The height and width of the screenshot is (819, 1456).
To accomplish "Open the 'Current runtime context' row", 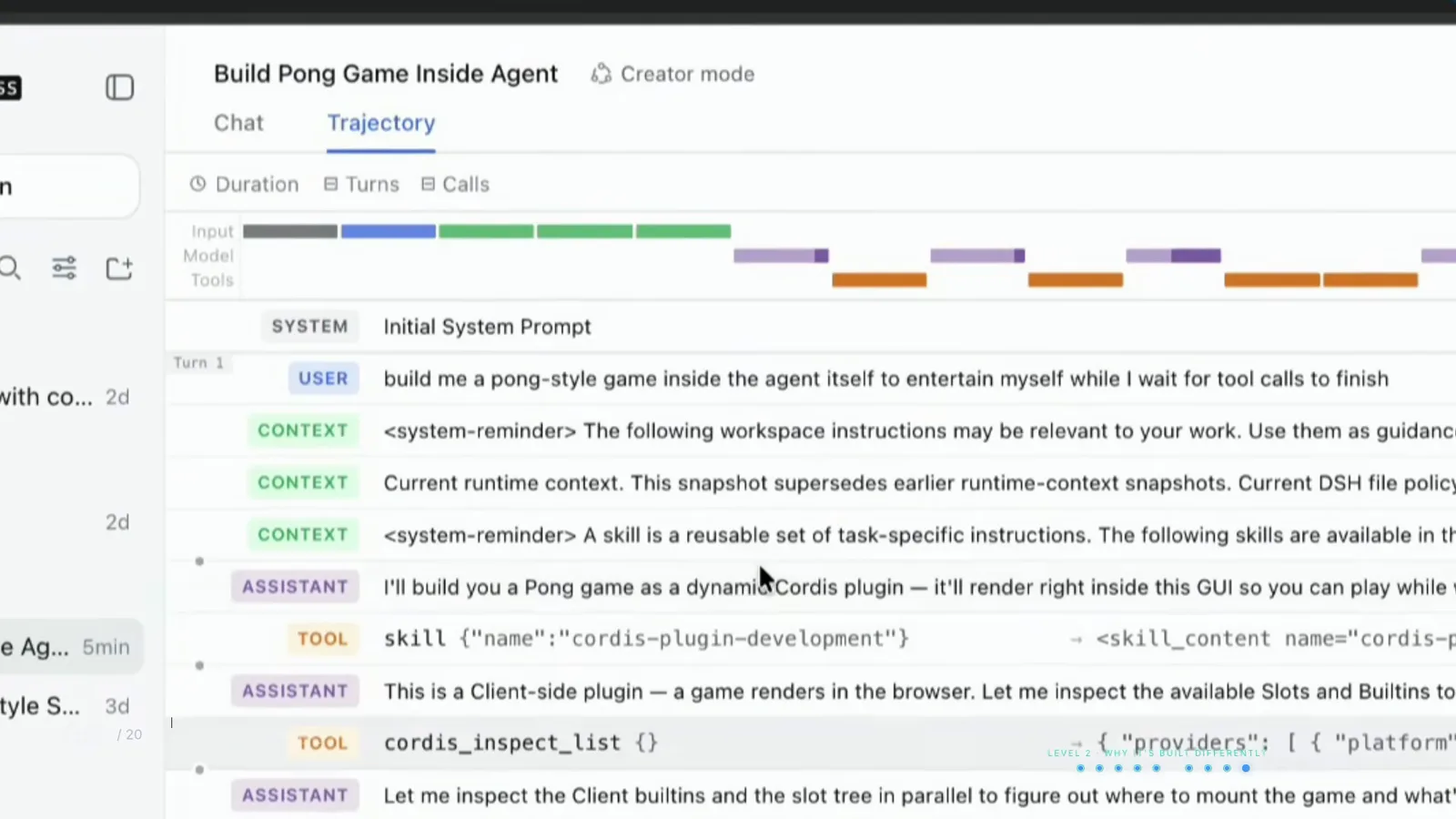I will pos(811,482).
